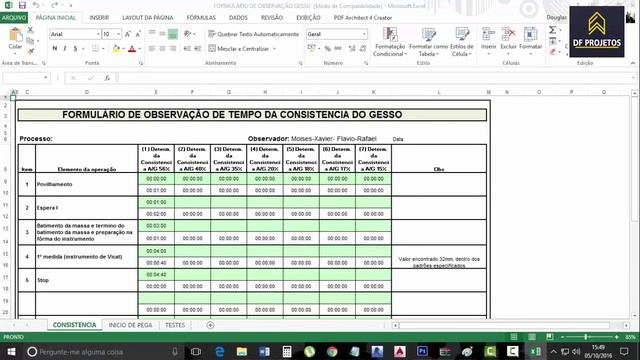Switch to the INSERIR ribbon tab
The width and height of the screenshot is (640, 360).
click(99, 18)
